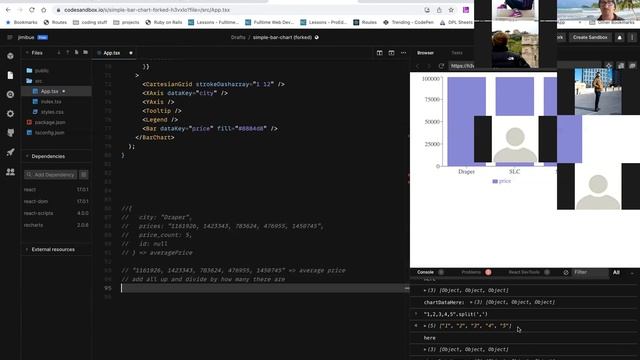Click the Drafts breadcrumb link
The width and height of the screenshot is (640, 360).
238,37
